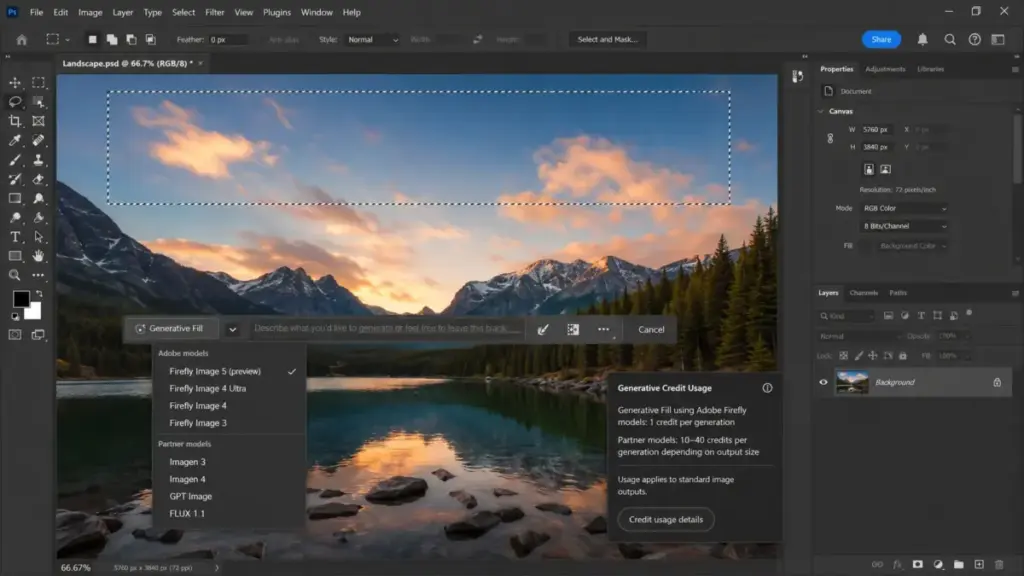The height and width of the screenshot is (576, 1024).
Task: Click the Feather value field
Action: point(229,40)
